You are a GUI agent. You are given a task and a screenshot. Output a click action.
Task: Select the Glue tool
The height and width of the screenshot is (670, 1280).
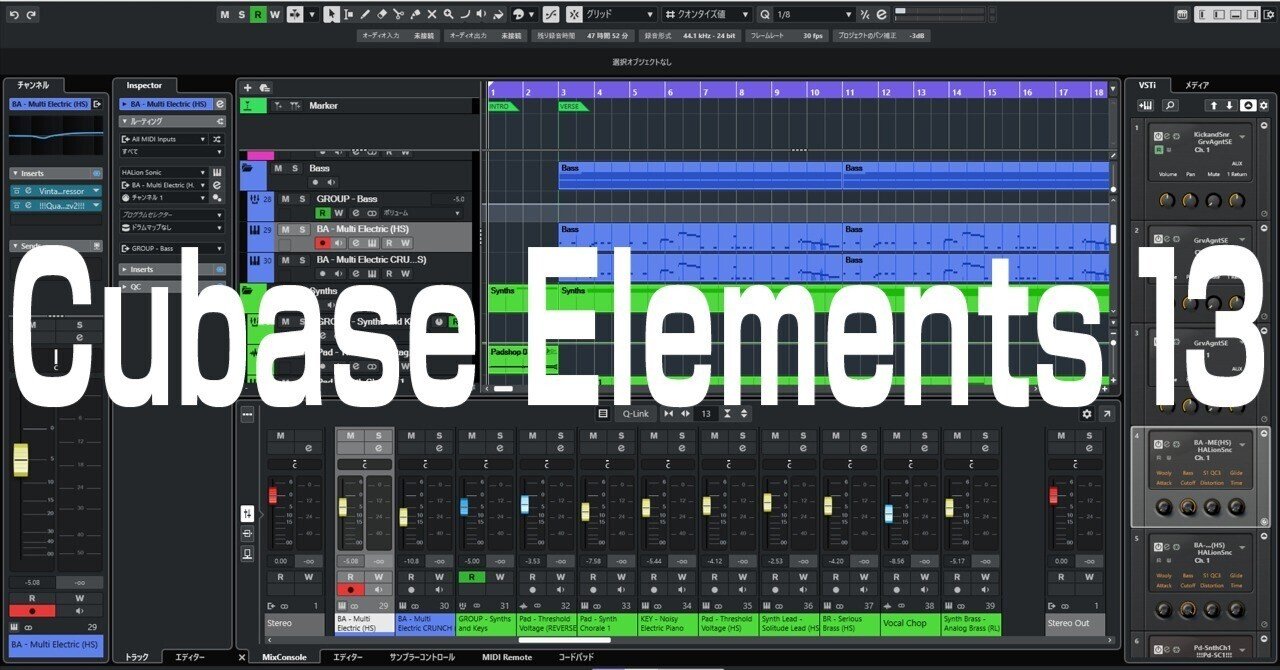click(417, 14)
